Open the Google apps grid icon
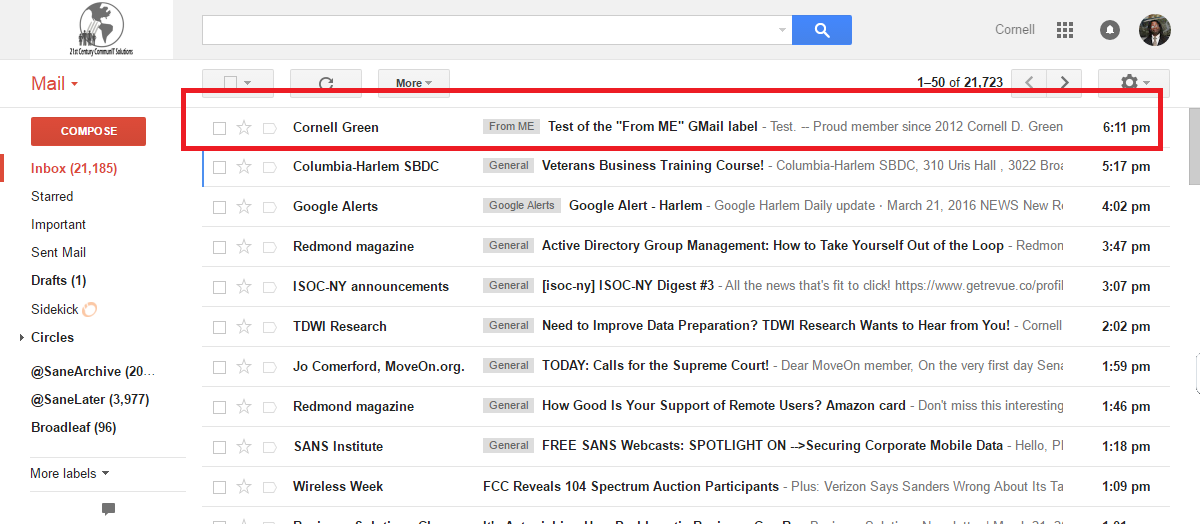 point(1065,30)
